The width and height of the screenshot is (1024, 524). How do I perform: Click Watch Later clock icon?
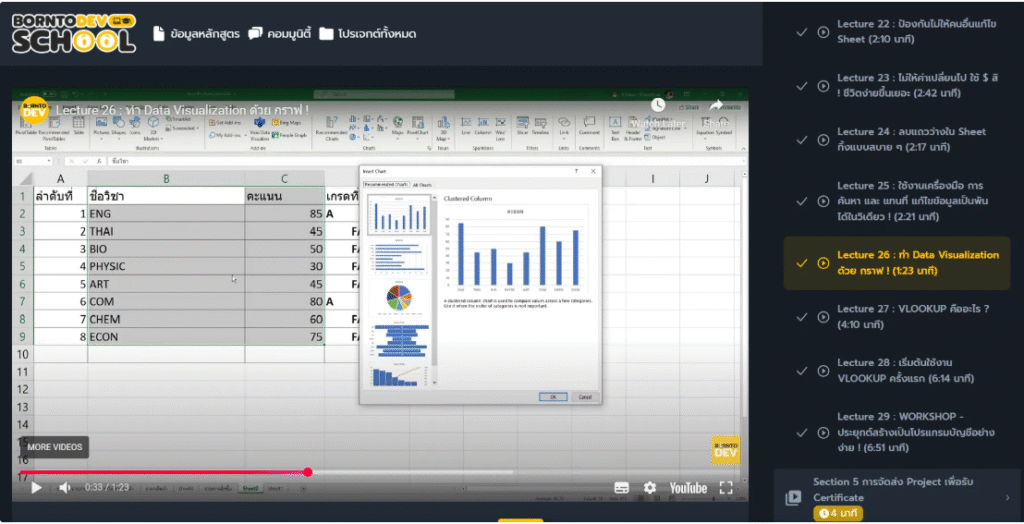(658, 105)
